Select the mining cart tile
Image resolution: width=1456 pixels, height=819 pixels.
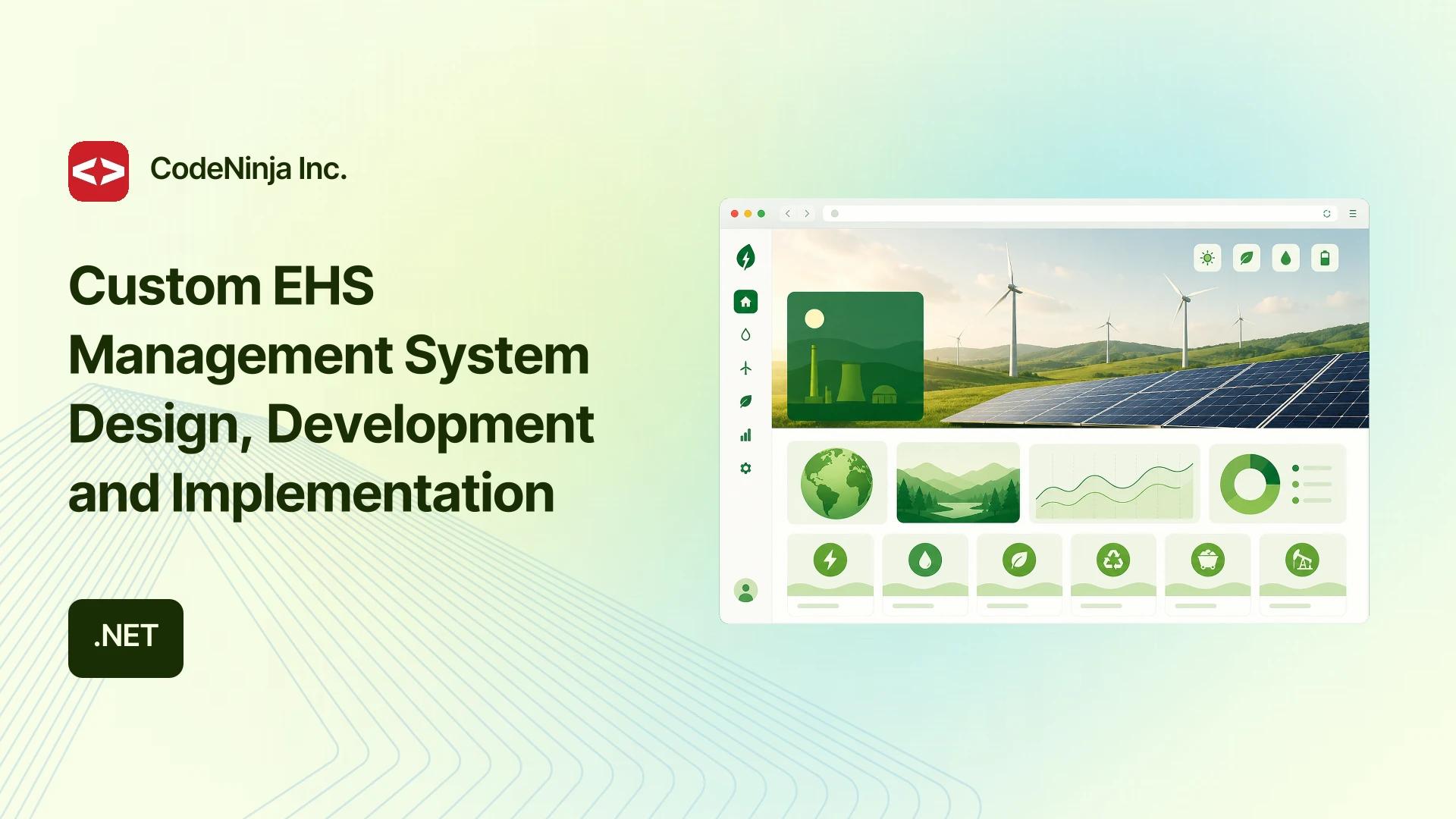click(x=1208, y=574)
